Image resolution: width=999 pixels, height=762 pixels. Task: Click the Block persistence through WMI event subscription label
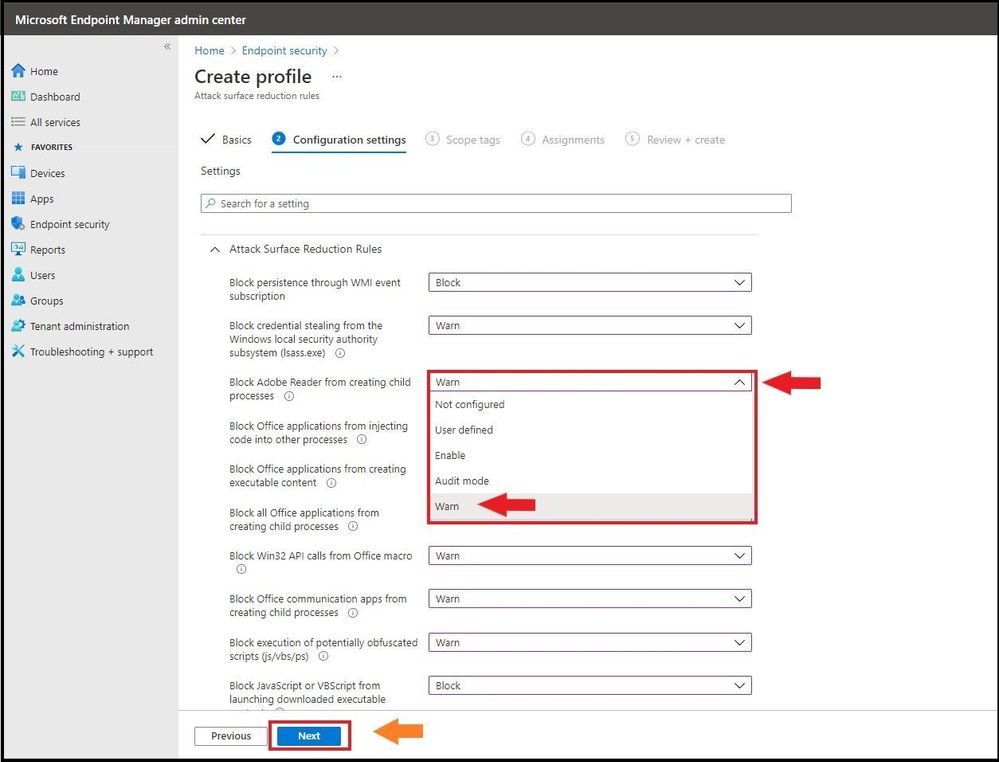[x=315, y=289]
